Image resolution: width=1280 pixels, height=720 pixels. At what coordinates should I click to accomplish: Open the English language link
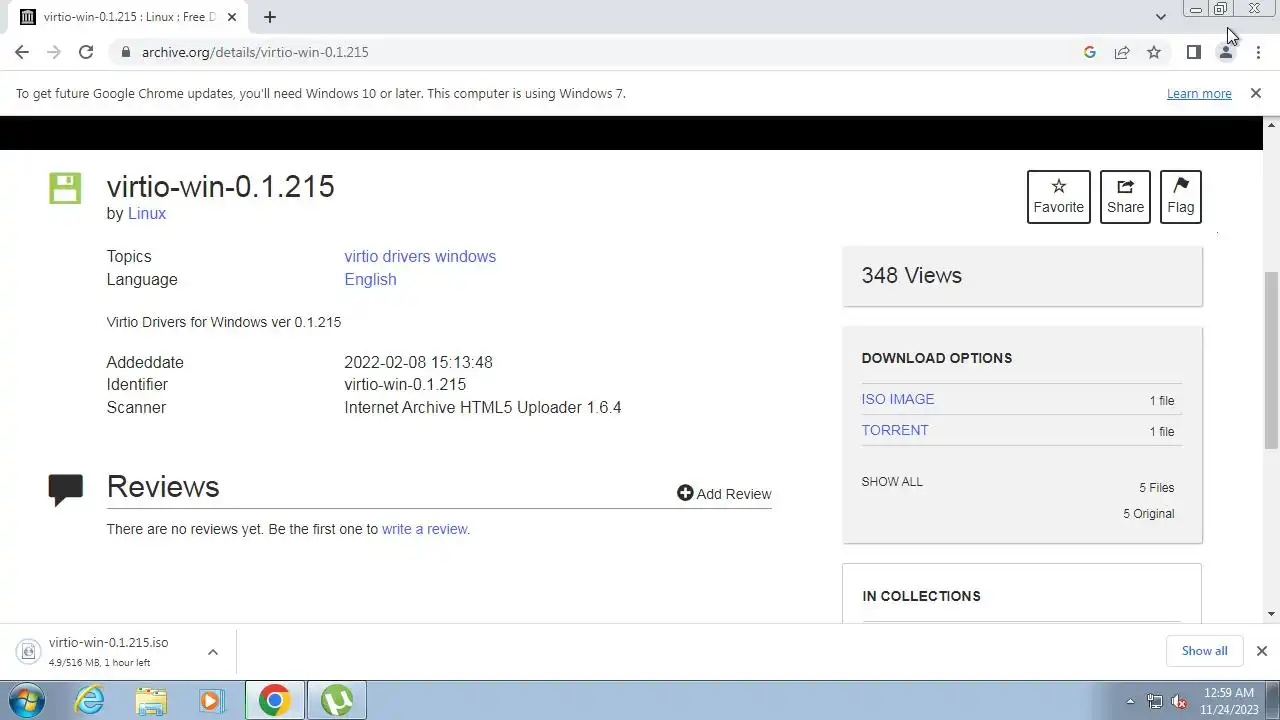point(370,279)
